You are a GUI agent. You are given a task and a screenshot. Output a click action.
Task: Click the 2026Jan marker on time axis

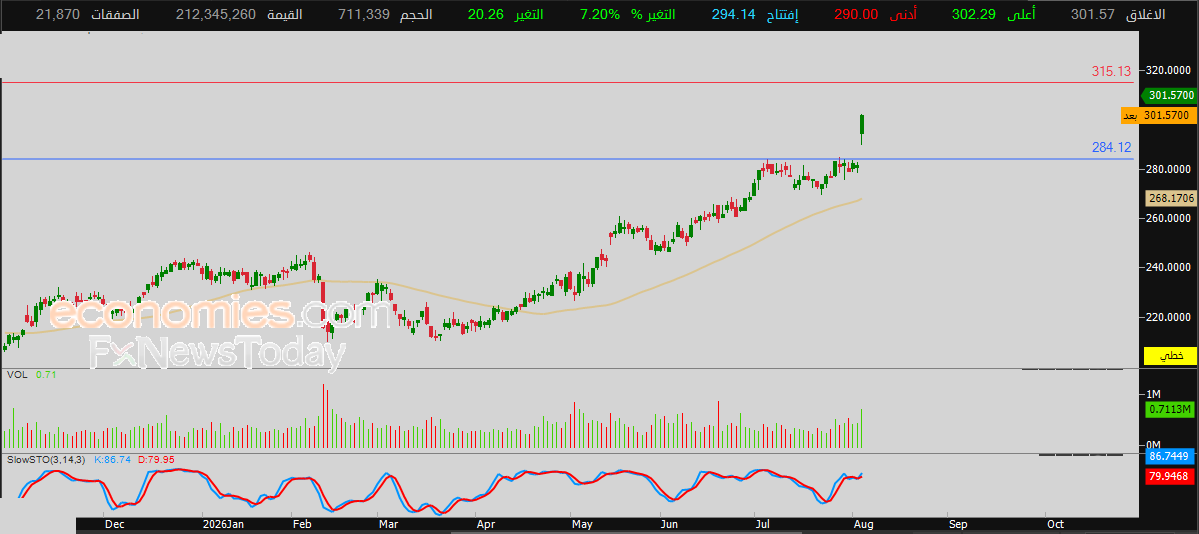pos(222,525)
